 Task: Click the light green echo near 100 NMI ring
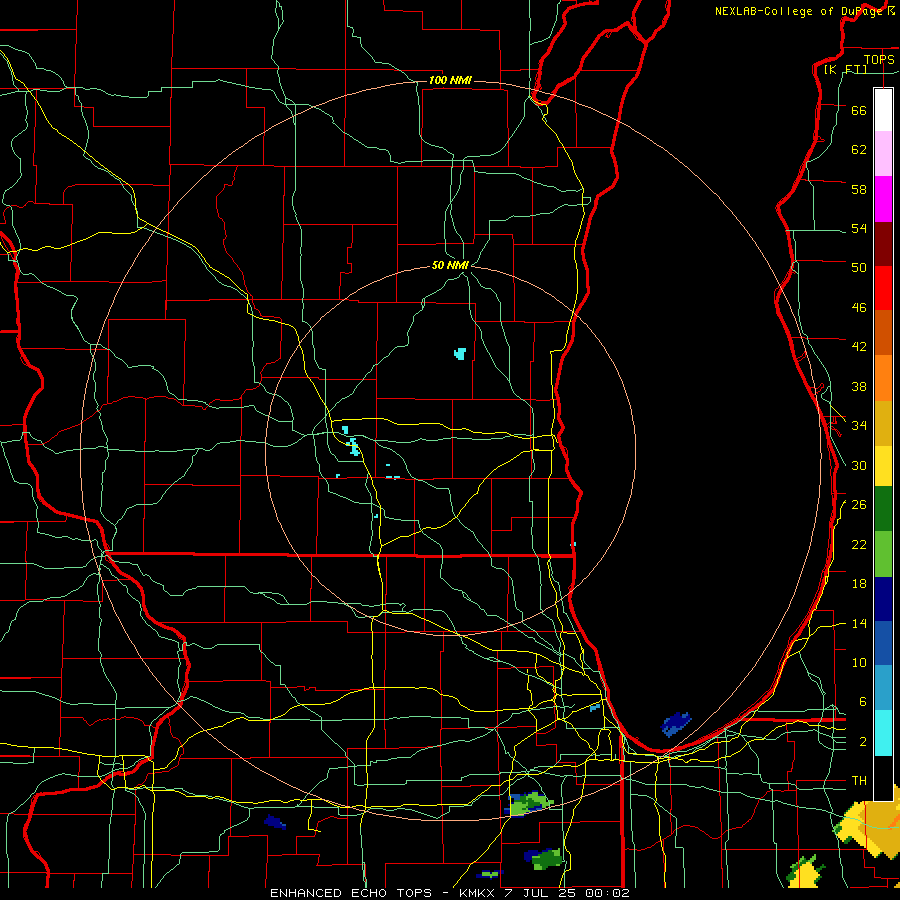(x=529, y=803)
